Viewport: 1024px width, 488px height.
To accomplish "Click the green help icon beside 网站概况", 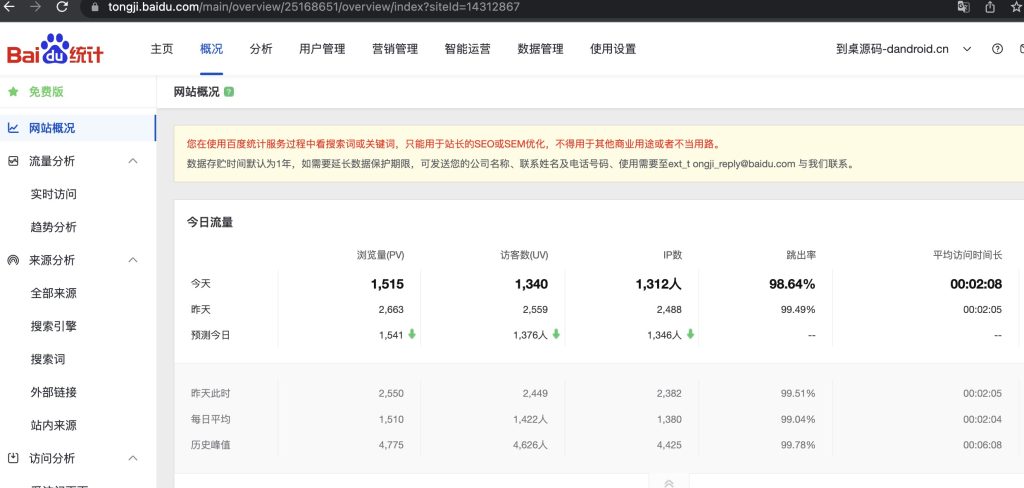I will [x=229, y=92].
